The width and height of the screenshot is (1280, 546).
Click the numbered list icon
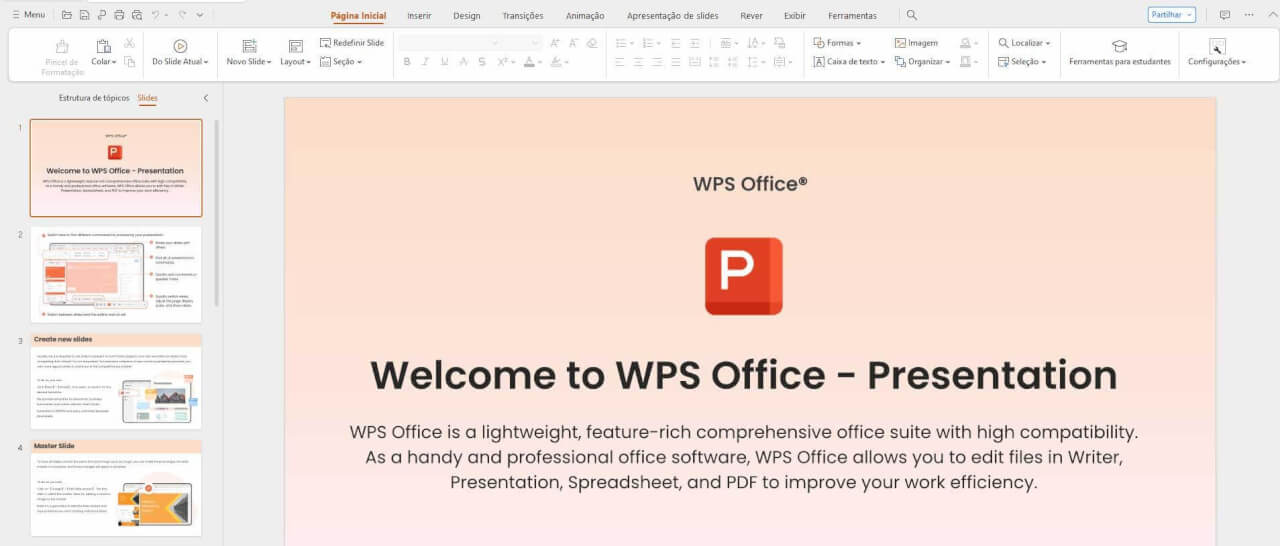tap(647, 43)
